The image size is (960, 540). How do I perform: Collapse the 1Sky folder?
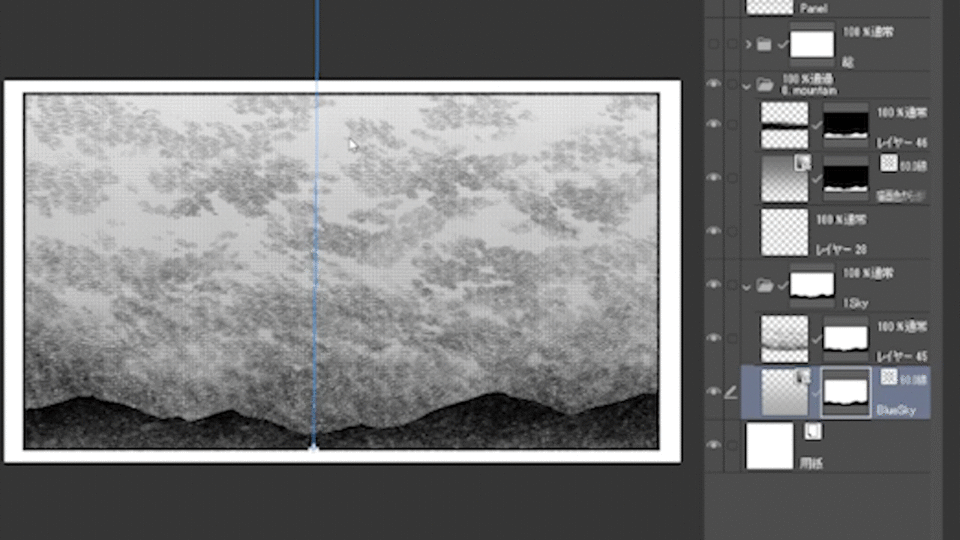(x=746, y=287)
